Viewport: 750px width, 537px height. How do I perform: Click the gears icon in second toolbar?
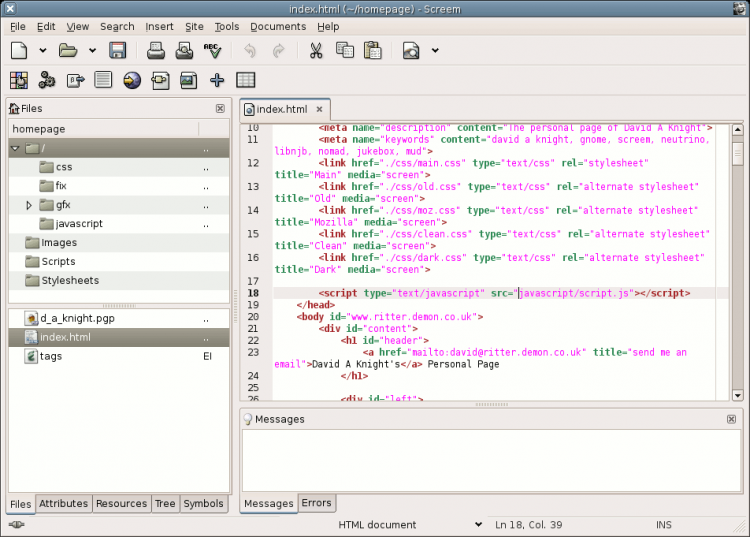pyautogui.click(x=46, y=80)
